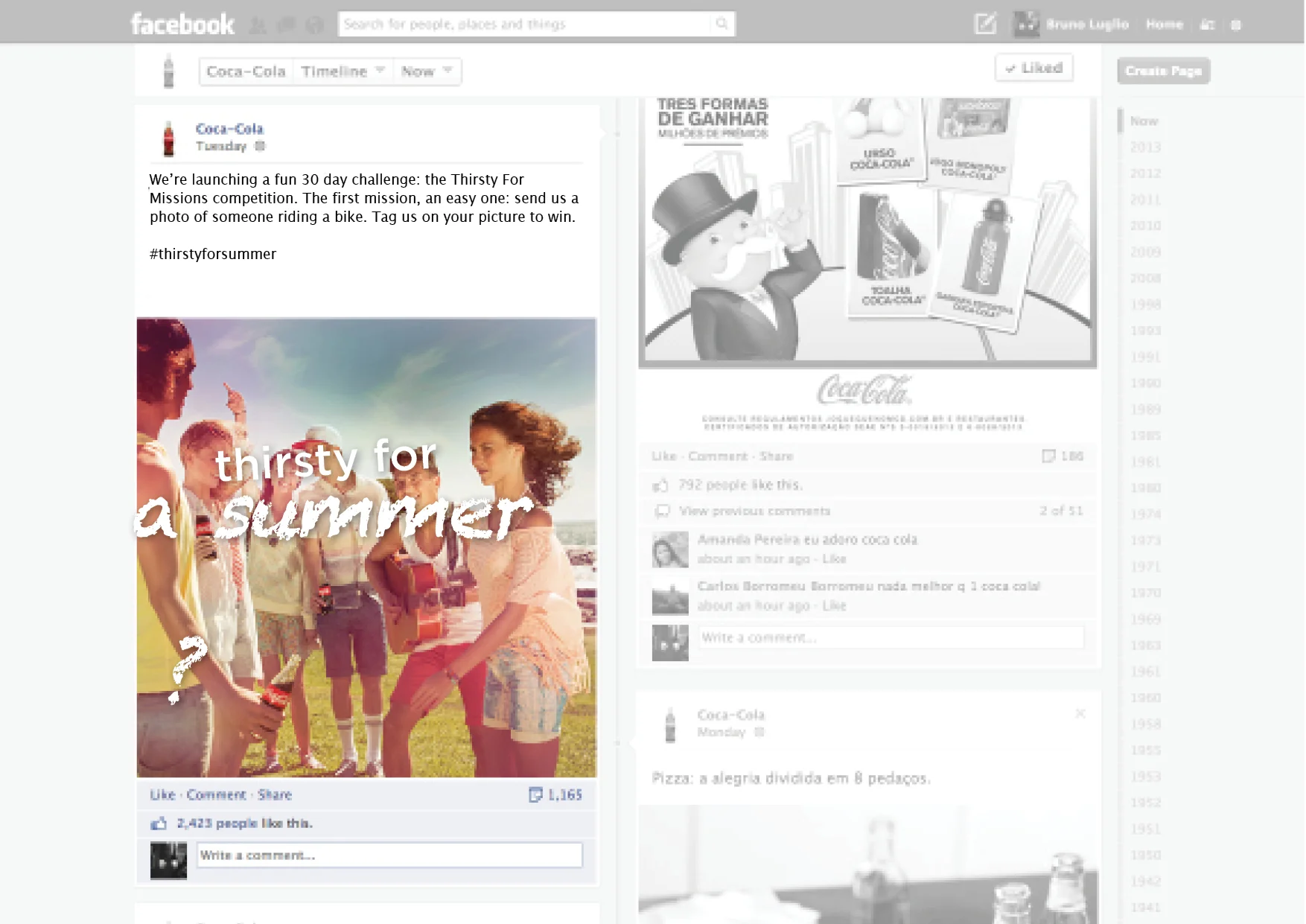The height and width of the screenshot is (924, 1306).
Task: Jump to 1985 in the timeline sidebar
Action: (1145, 436)
